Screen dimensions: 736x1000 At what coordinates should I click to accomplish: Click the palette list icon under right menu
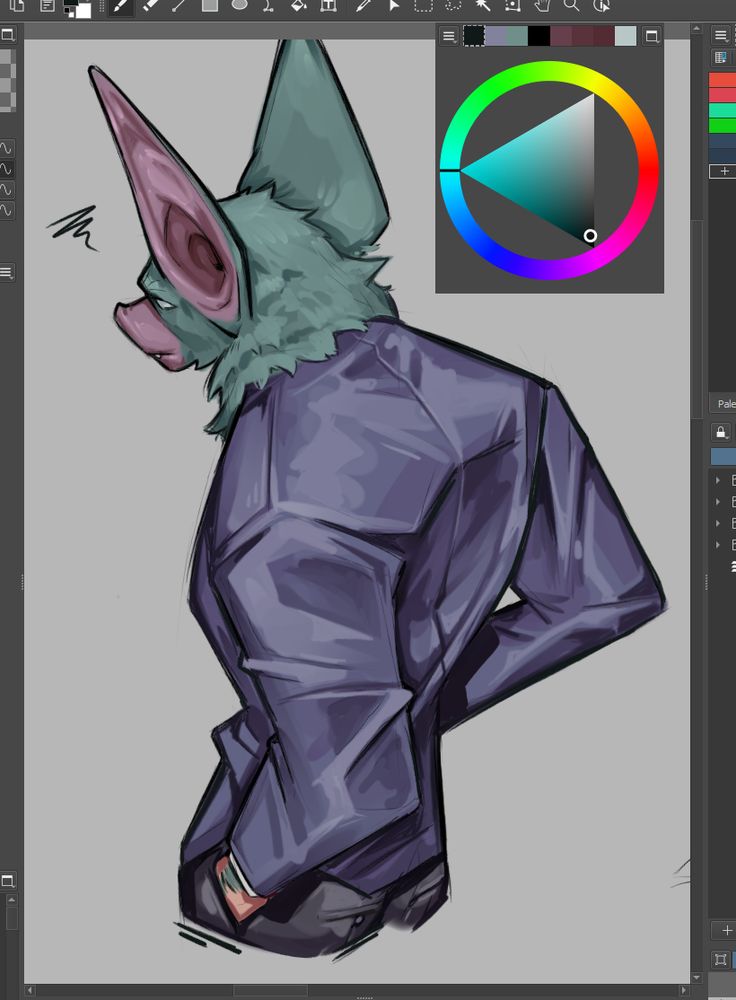click(721, 57)
